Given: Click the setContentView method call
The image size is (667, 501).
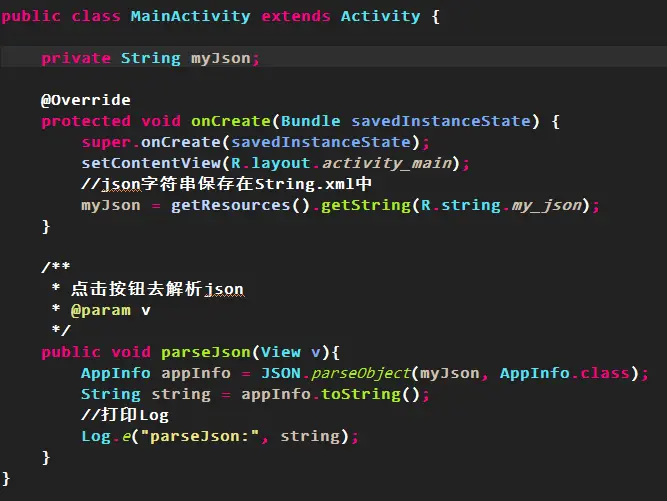Looking at the screenshot, I should click(151, 163).
